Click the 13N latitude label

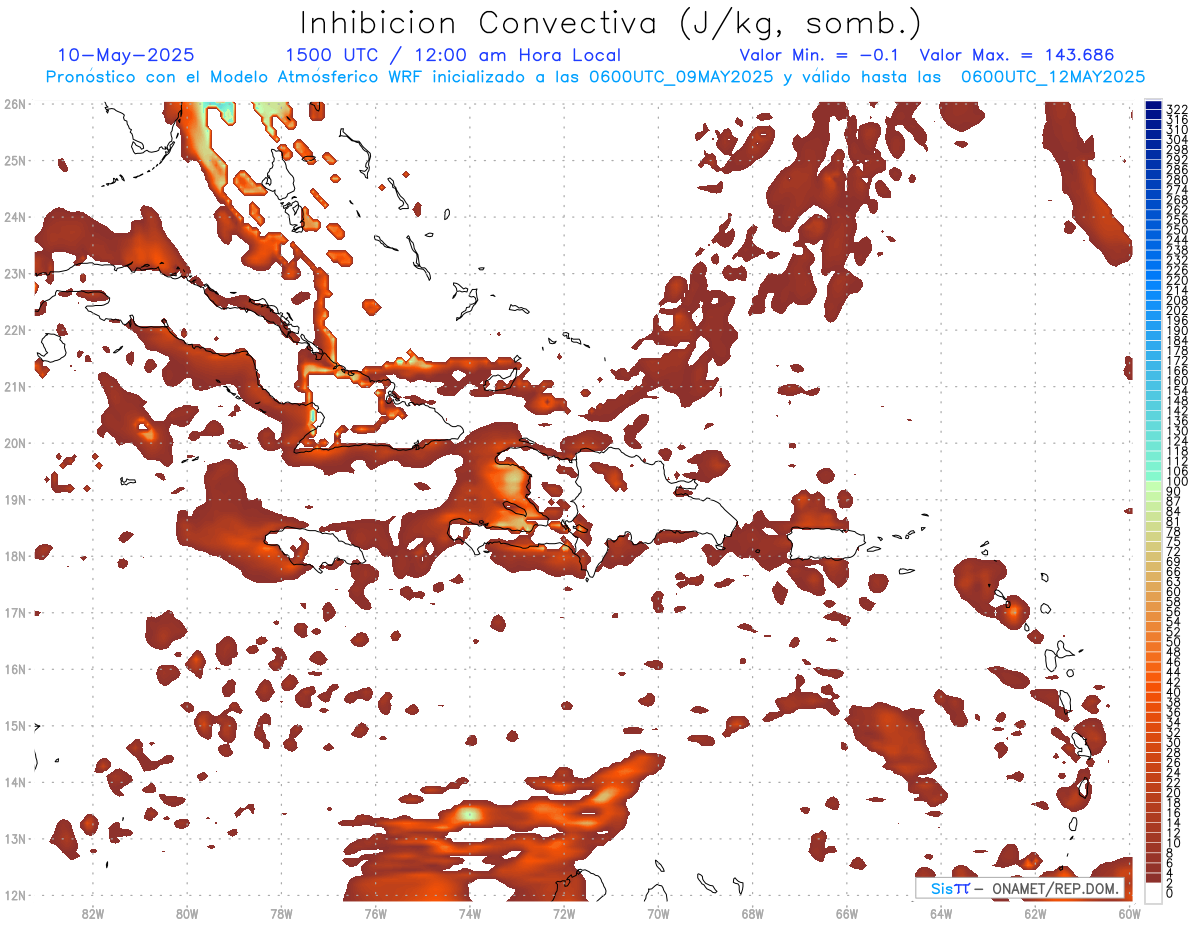(x=15, y=838)
